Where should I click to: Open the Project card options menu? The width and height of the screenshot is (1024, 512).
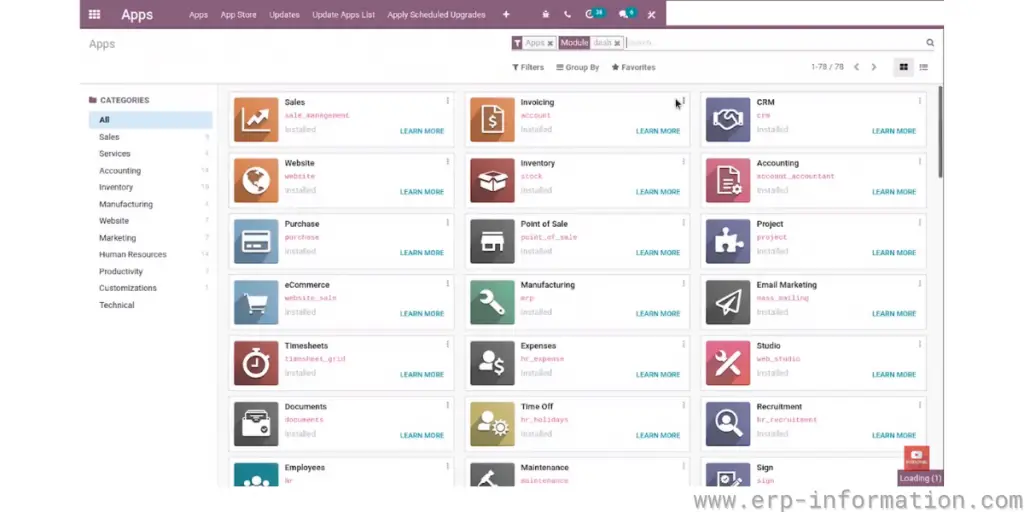920,223
